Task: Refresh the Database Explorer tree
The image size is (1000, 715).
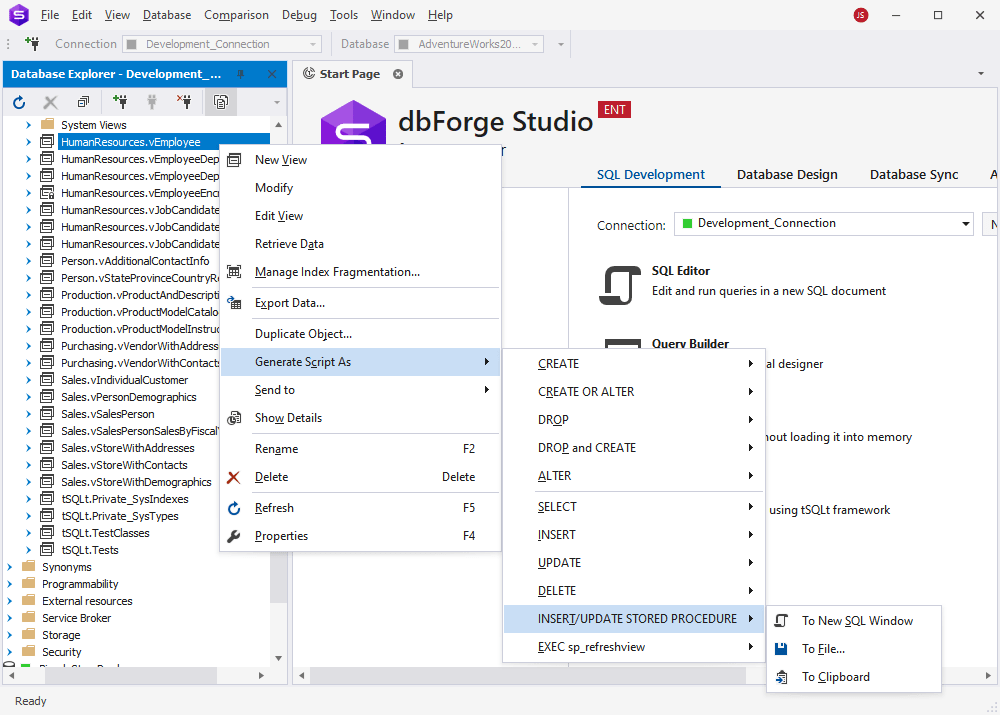Action: pos(18,101)
